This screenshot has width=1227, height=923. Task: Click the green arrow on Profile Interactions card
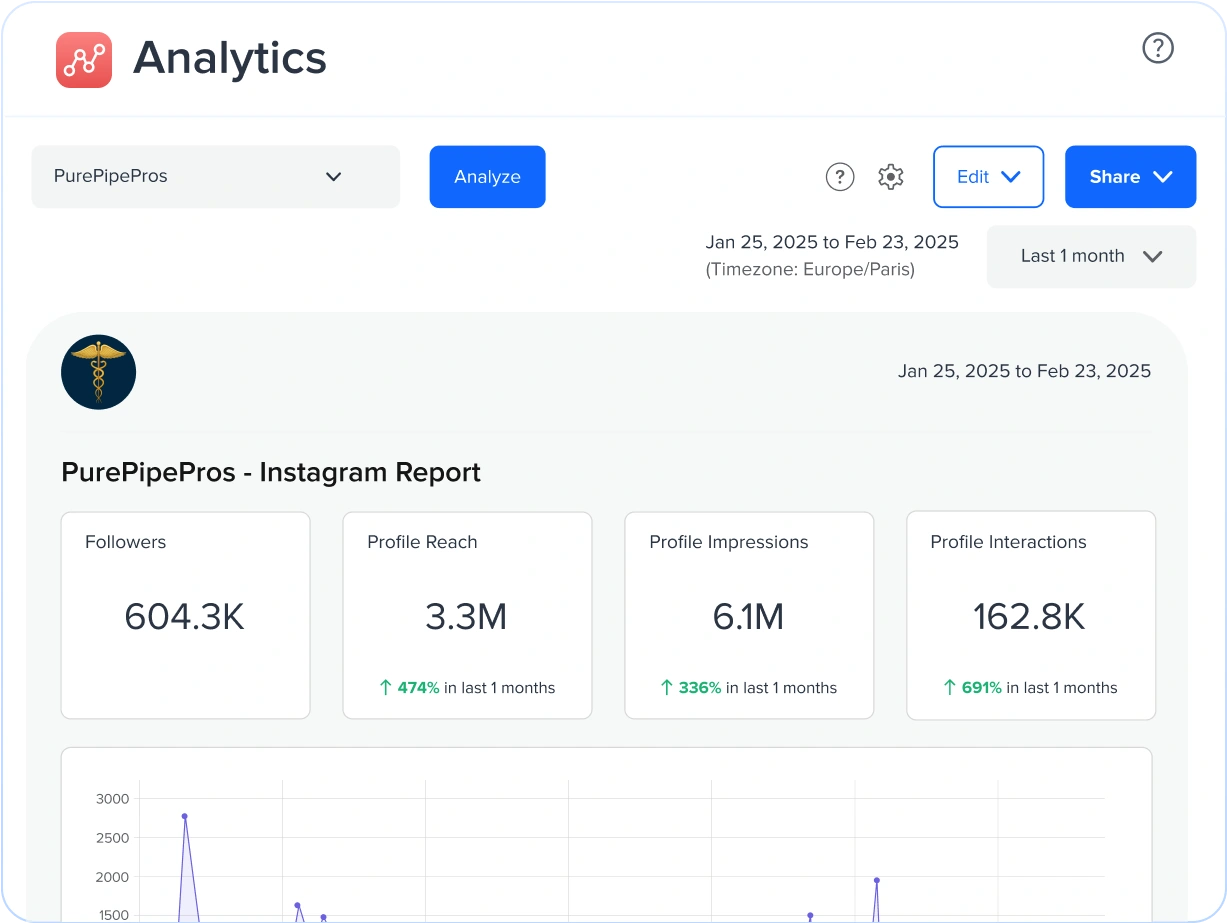(948, 687)
